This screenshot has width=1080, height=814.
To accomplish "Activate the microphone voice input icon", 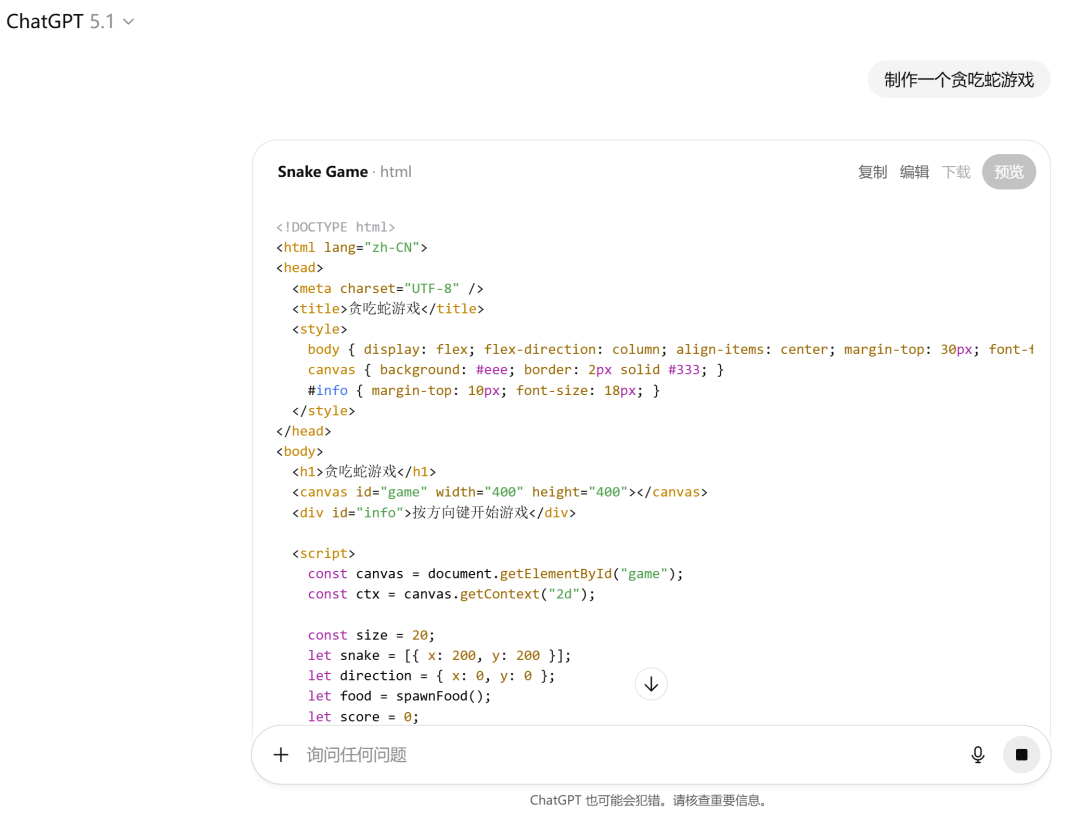I will tap(978, 755).
